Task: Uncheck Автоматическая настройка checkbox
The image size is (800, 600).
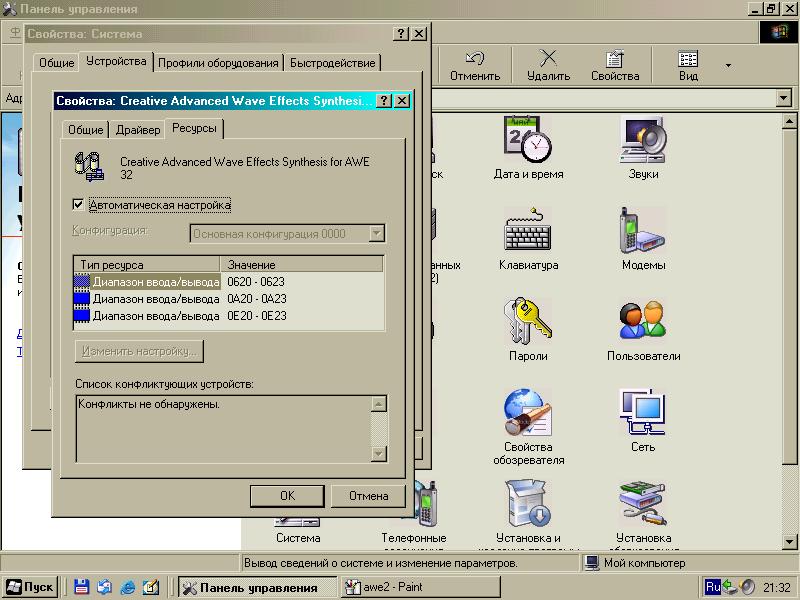Action: pos(78,205)
